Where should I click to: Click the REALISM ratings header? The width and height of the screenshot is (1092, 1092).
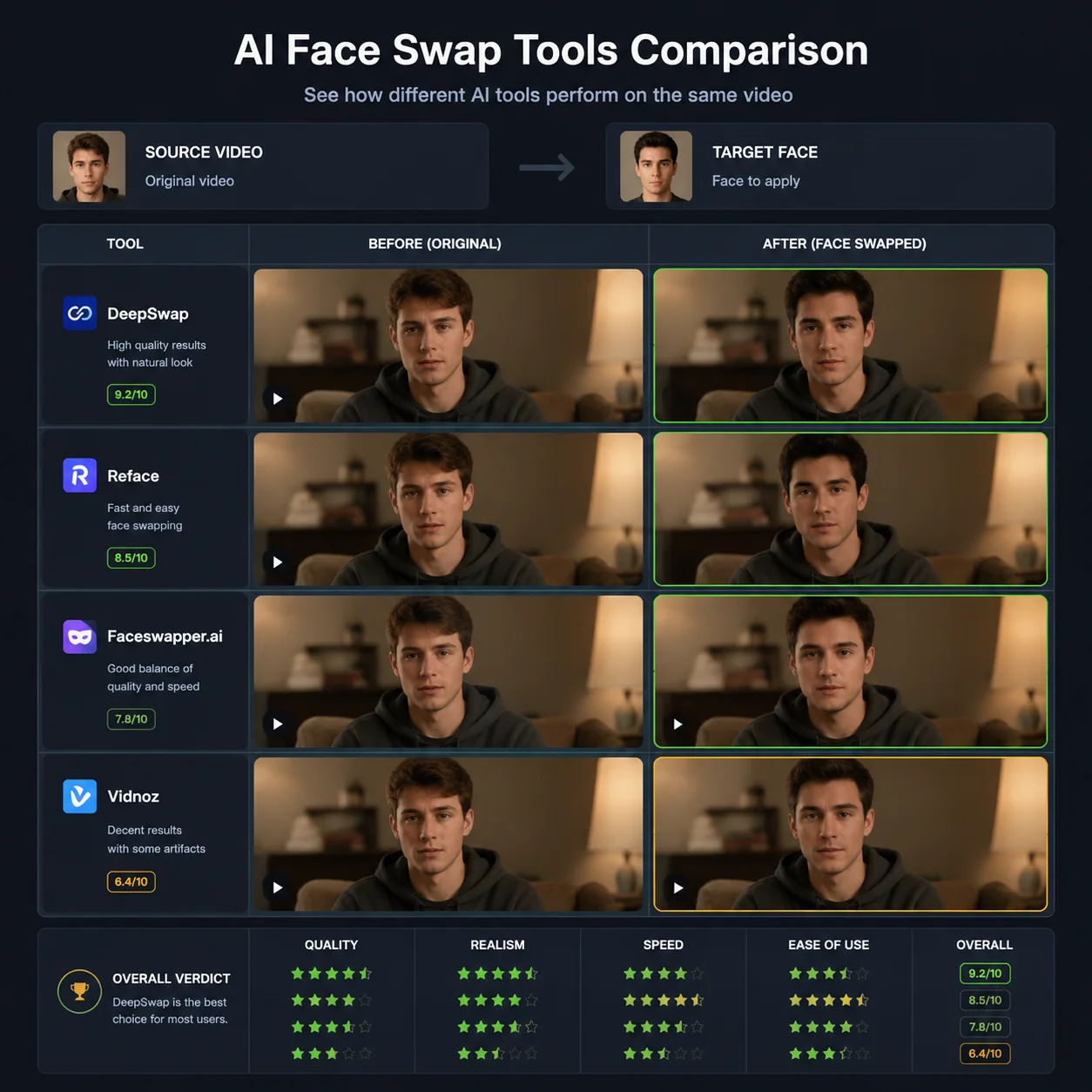tap(497, 945)
